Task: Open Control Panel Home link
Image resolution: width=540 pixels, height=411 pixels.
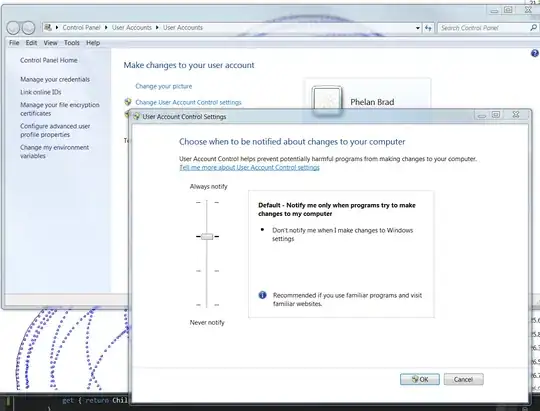Action: click(49, 60)
